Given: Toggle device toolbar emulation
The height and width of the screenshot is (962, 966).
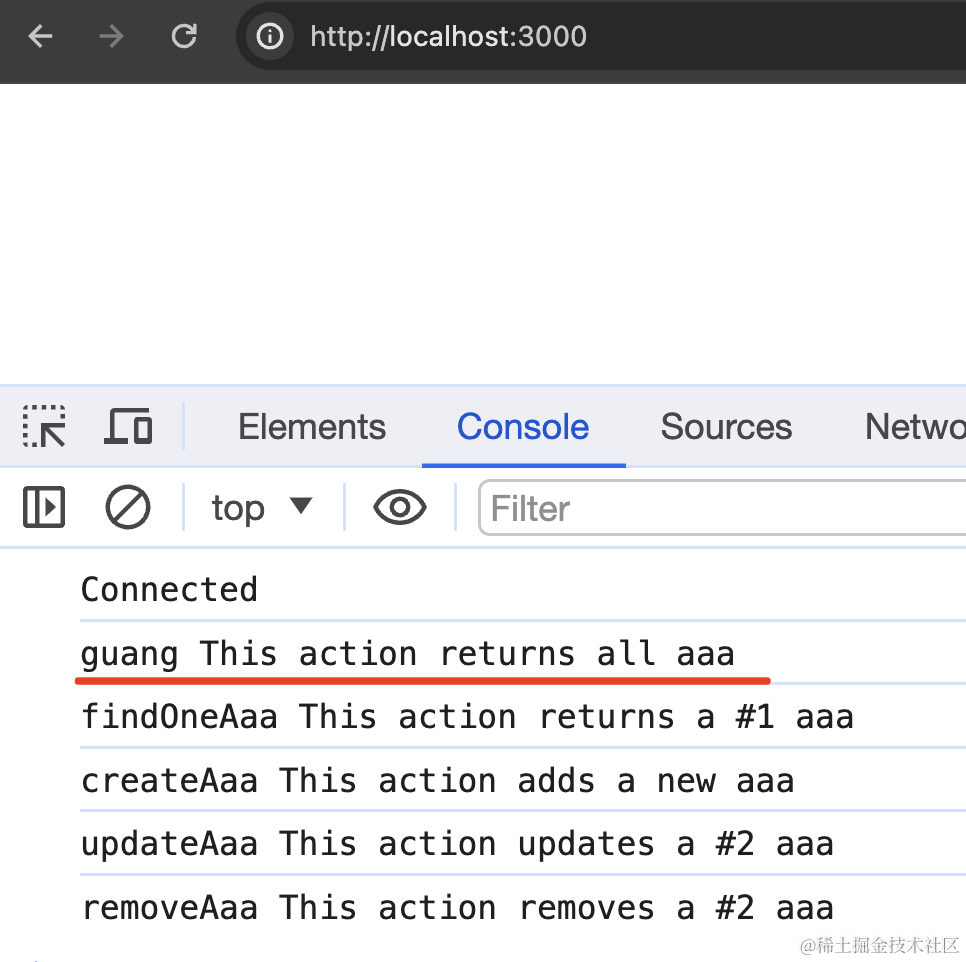Looking at the screenshot, I should (128, 427).
